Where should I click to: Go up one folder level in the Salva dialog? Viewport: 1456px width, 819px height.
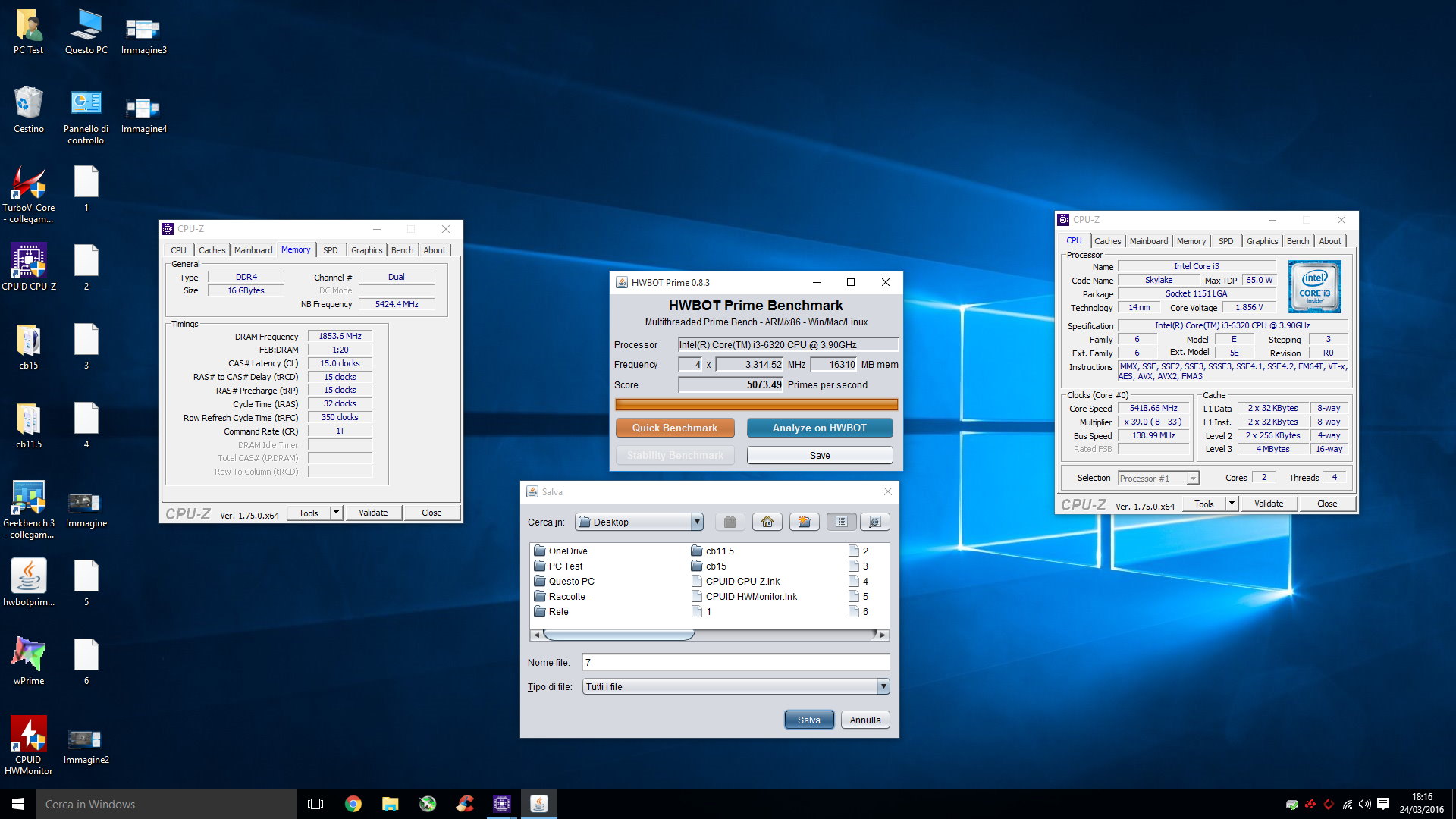[730, 522]
